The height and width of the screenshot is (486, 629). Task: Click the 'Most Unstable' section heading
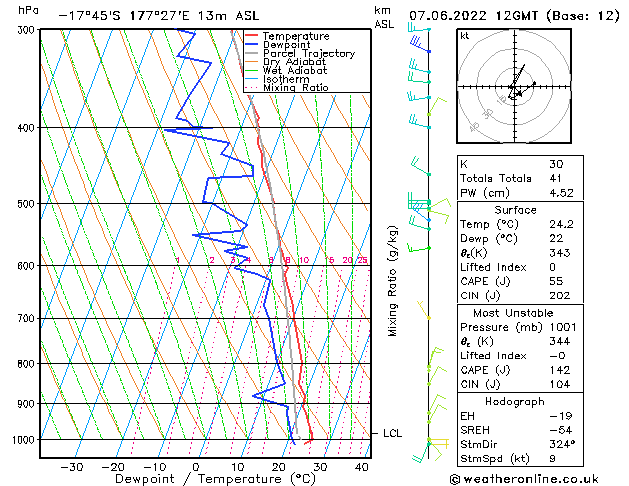[513, 313]
